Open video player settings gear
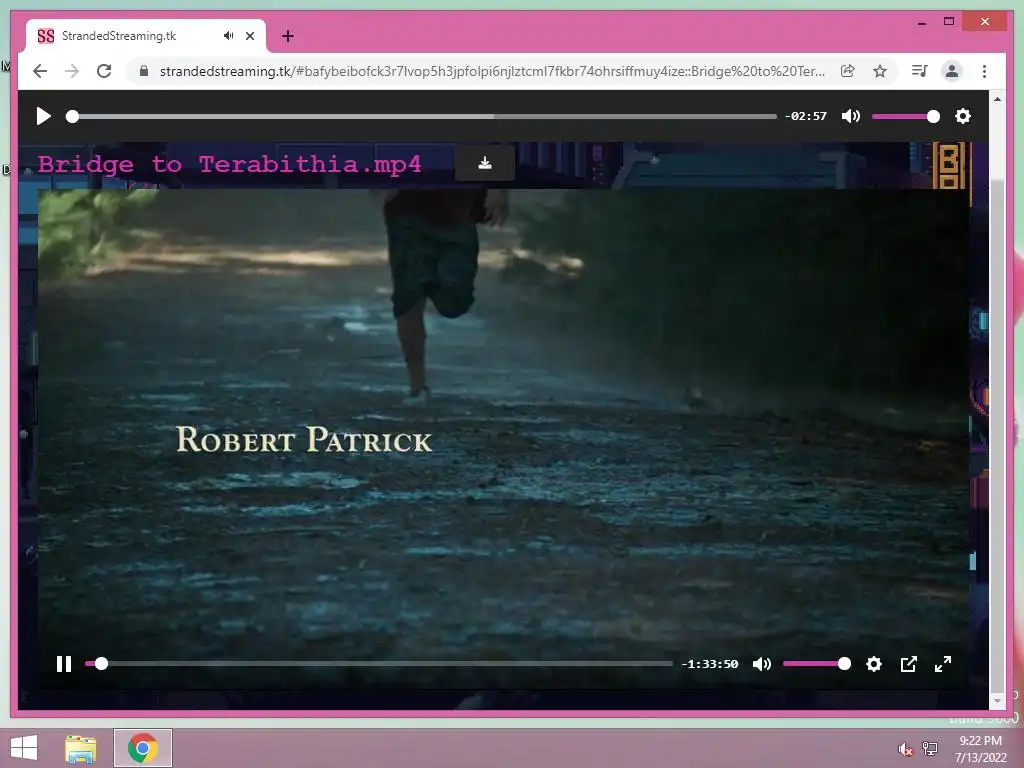The width and height of the screenshot is (1024, 768). tap(874, 664)
